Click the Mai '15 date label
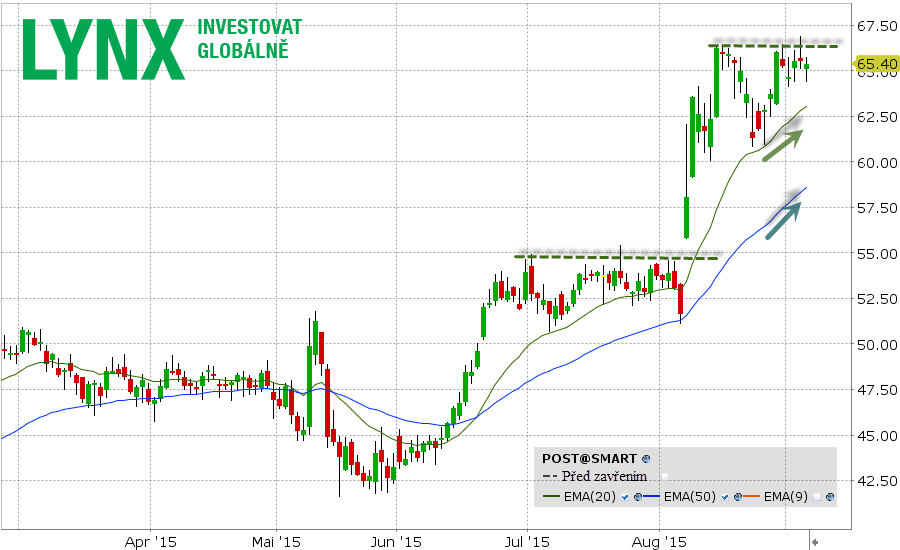The image size is (900, 550). 277,541
